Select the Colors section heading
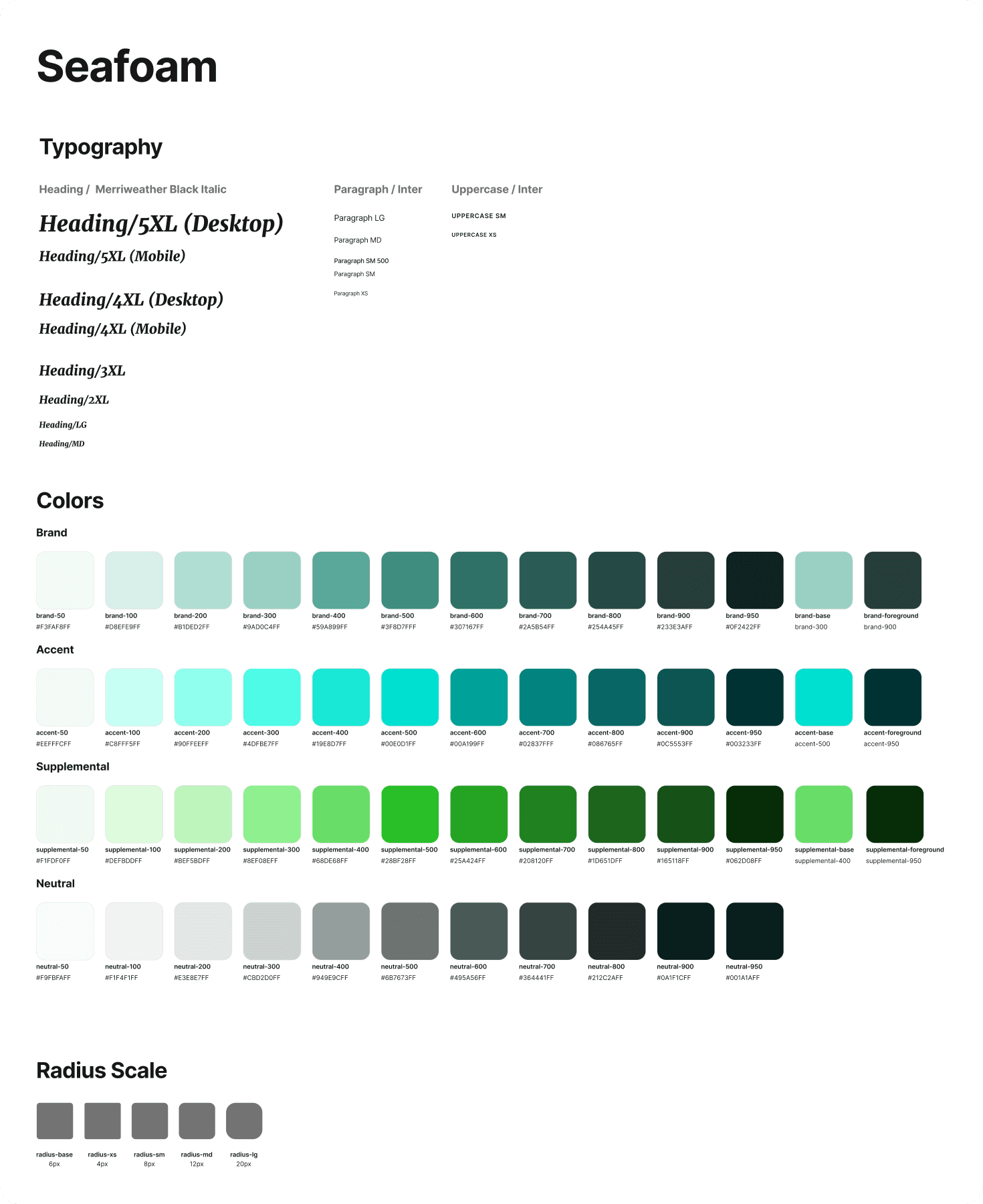Viewport: 983px width, 1204px height. (x=70, y=501)
